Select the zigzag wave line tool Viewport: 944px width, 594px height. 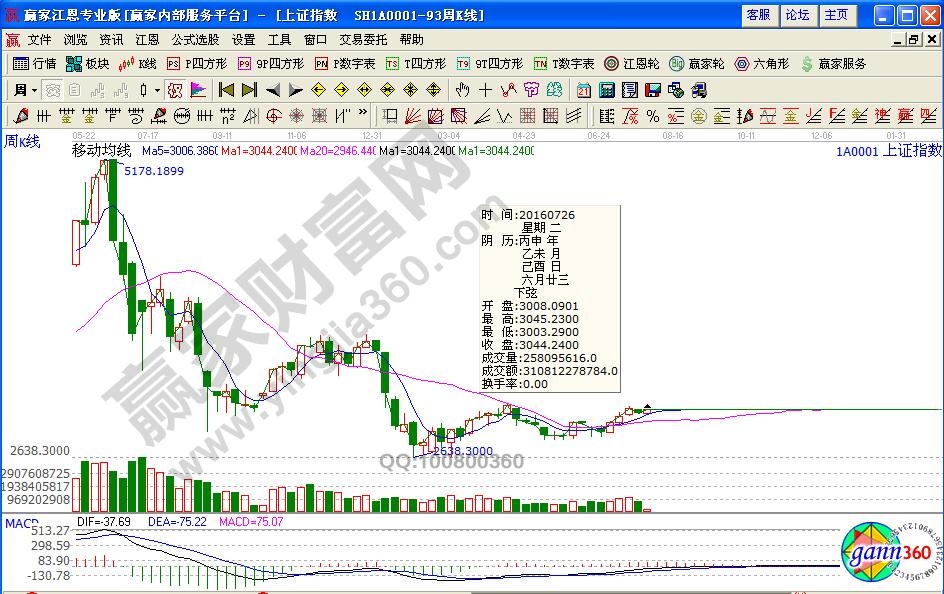[x=505, y=116]
